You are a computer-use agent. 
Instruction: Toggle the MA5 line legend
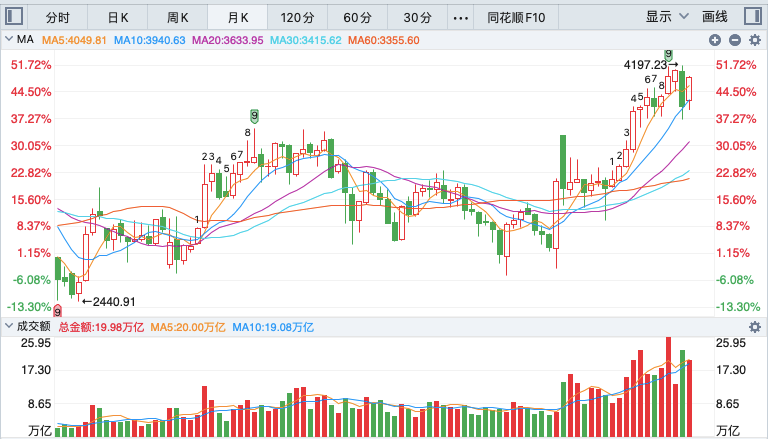pyautogui.click(x=73, y=40)
